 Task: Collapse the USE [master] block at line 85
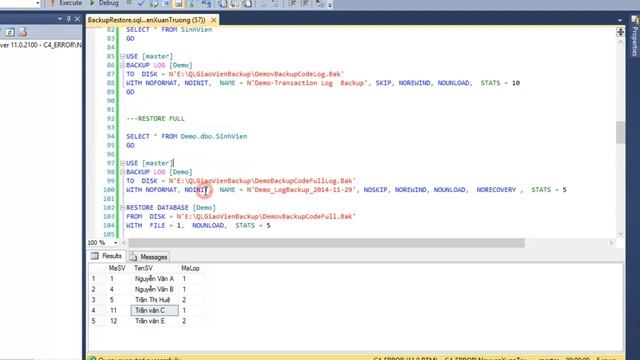click(x=122, y=56)
